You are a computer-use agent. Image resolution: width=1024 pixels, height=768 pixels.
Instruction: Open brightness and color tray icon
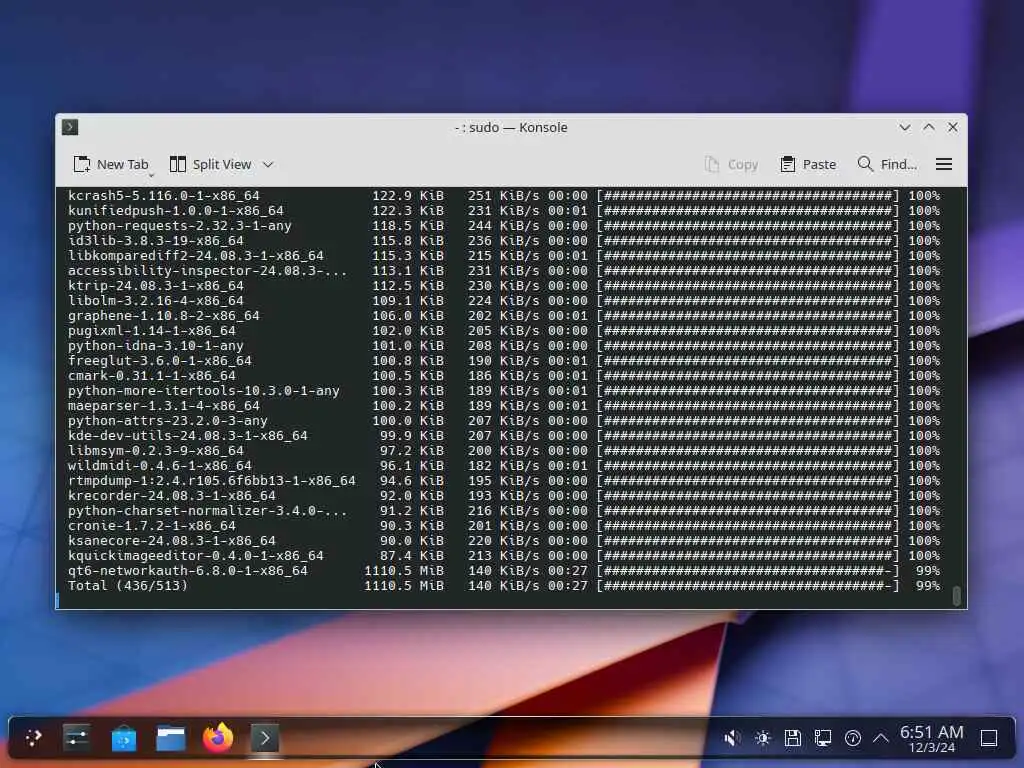click(762, 738)
